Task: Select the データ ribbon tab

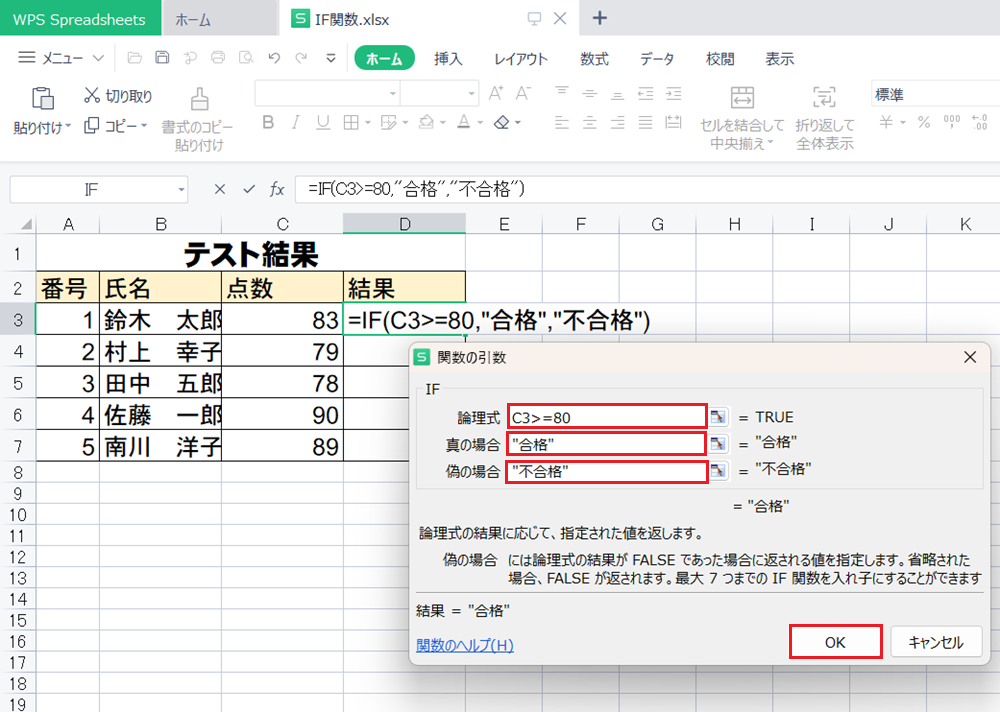Action: click(x=657, y=59)
